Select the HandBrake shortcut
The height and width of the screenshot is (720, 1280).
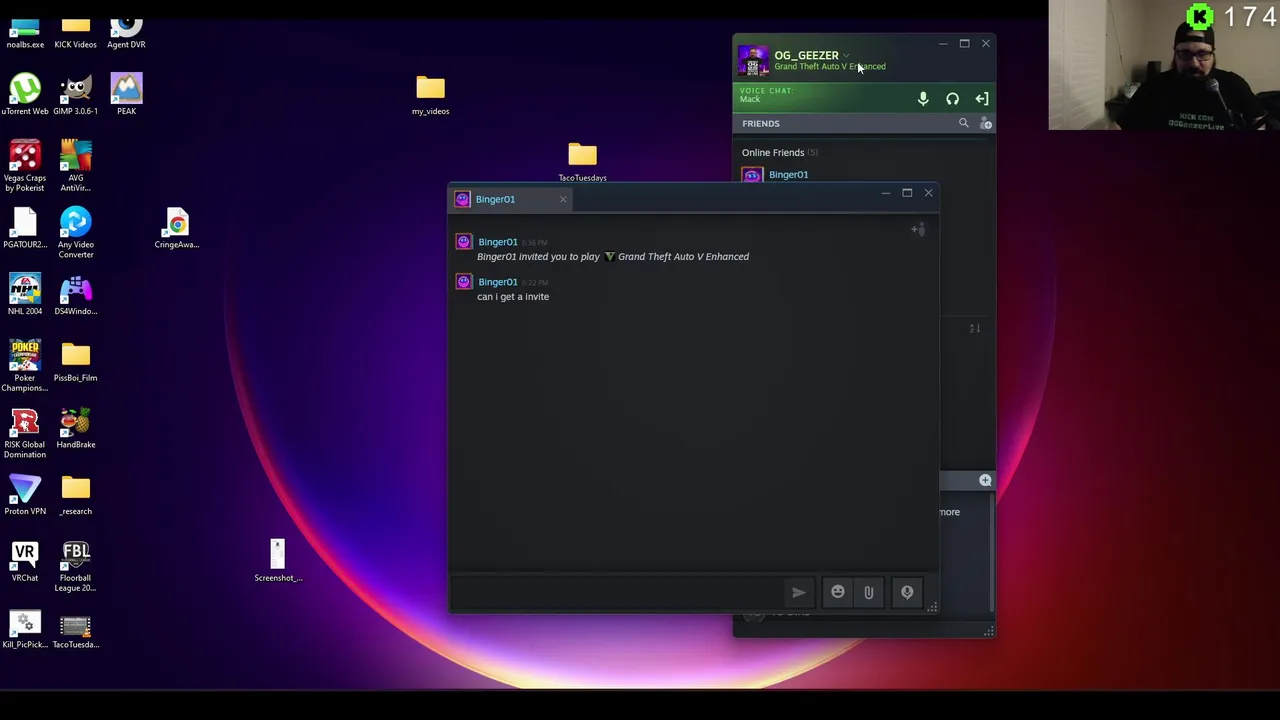point(76,429)
